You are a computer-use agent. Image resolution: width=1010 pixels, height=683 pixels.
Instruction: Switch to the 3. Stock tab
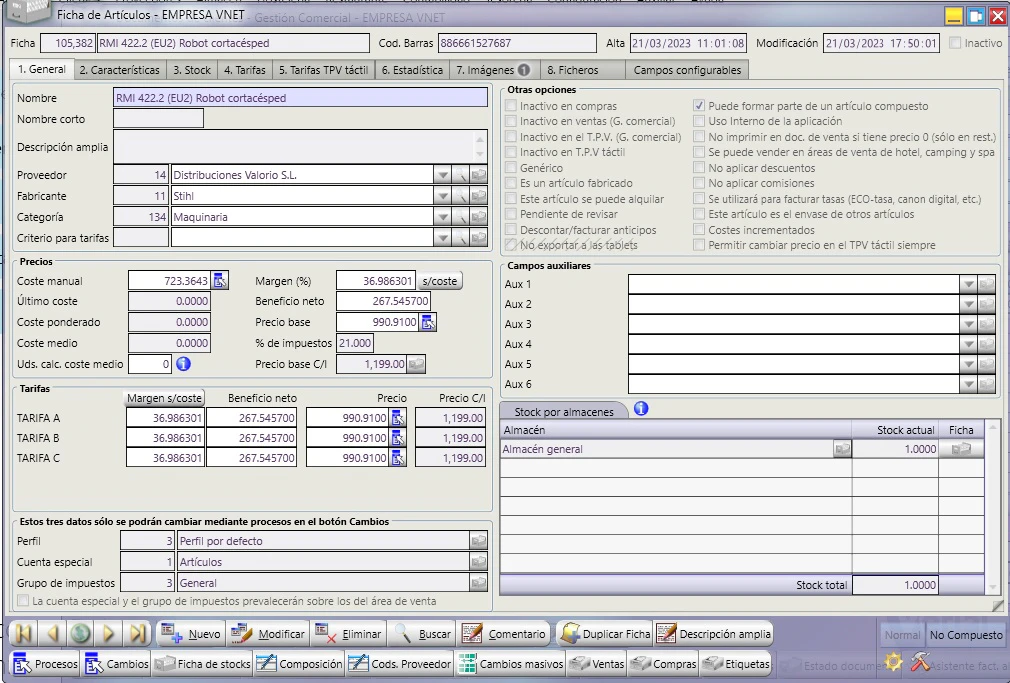pyautogui.click(x=192, y=70)
